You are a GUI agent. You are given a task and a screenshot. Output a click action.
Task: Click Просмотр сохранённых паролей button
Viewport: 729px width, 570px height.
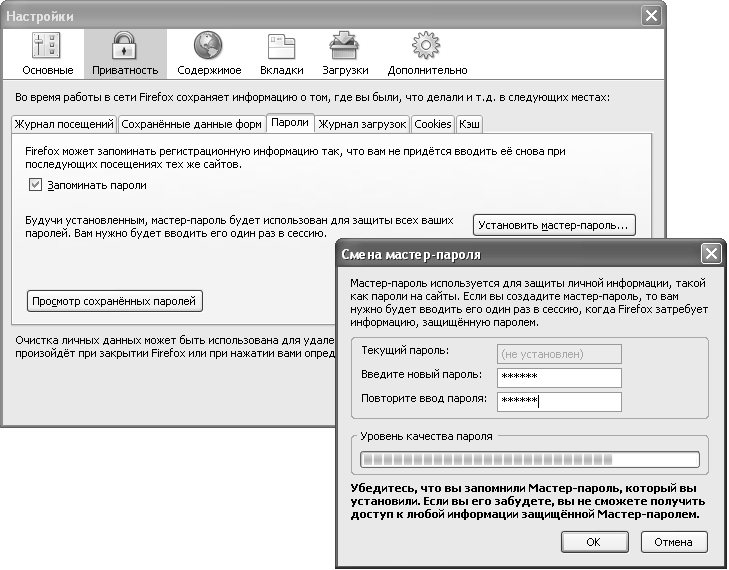tap(114, 300)
